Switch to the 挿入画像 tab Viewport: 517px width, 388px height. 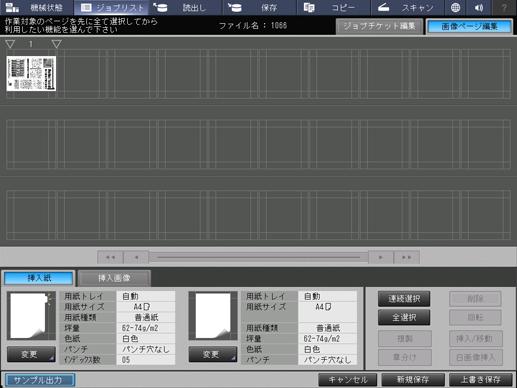(114, 278)
